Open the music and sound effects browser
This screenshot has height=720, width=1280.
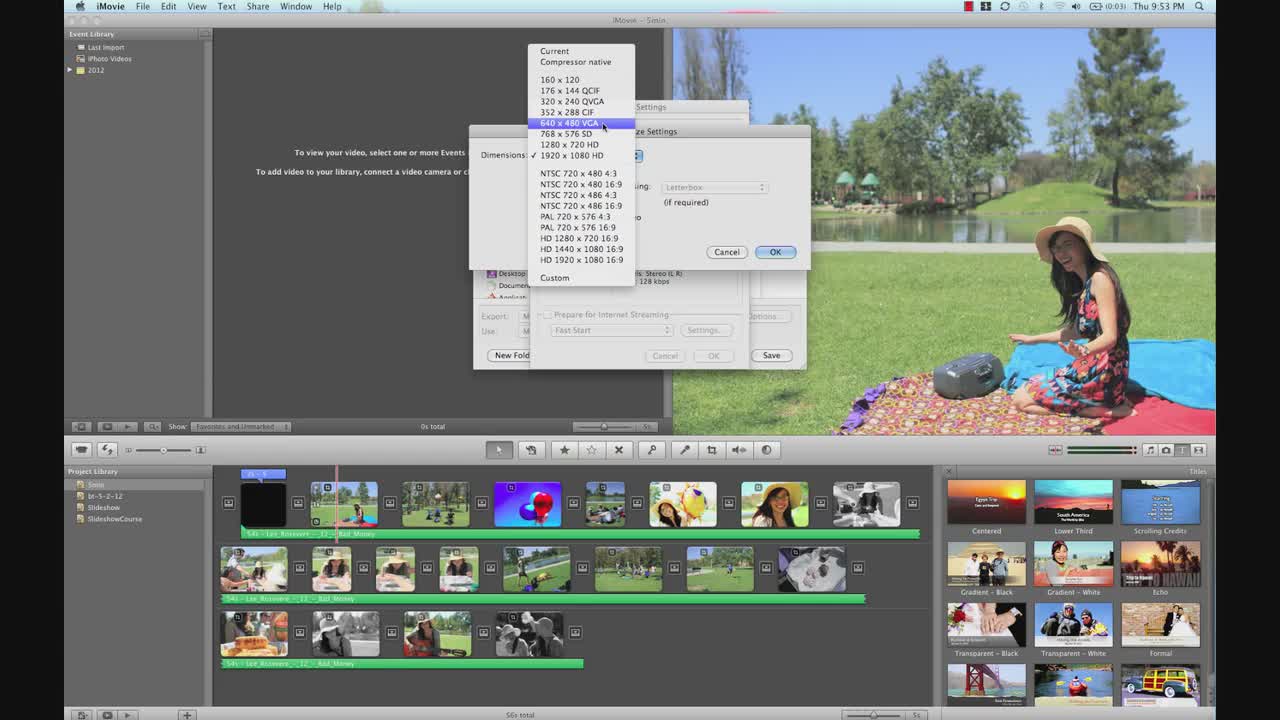click(x=1150, y=450)
